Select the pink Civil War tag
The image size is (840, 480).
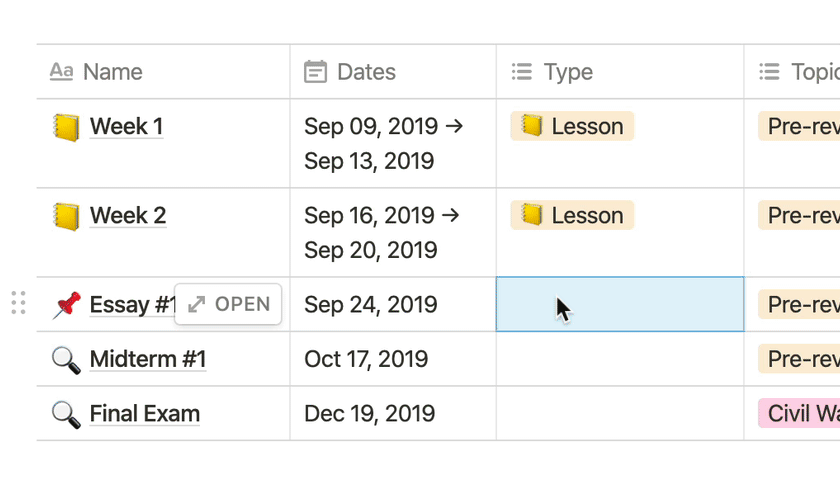pyautogui.click(x=800, y=414)
